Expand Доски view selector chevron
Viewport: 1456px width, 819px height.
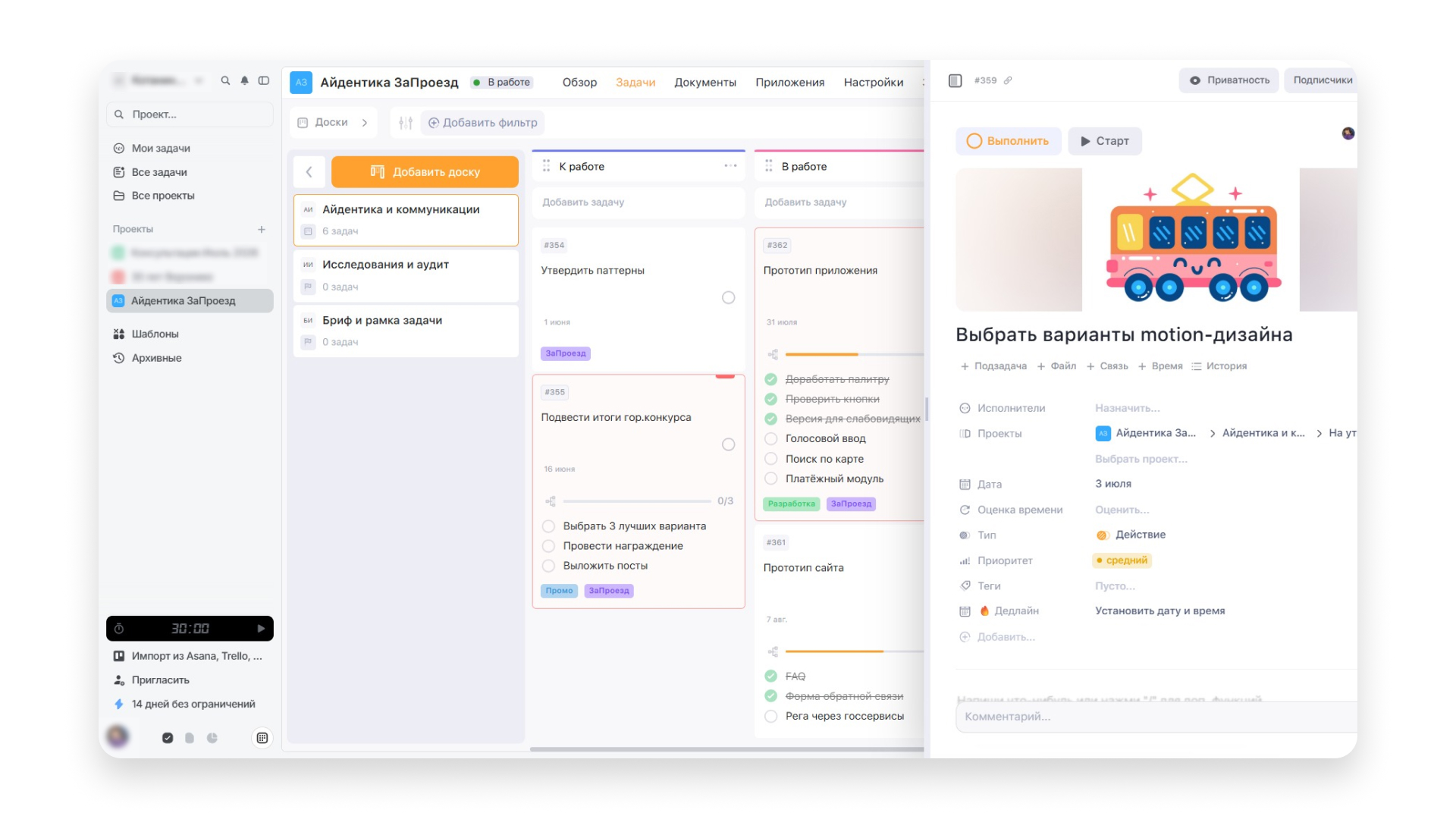365,123
